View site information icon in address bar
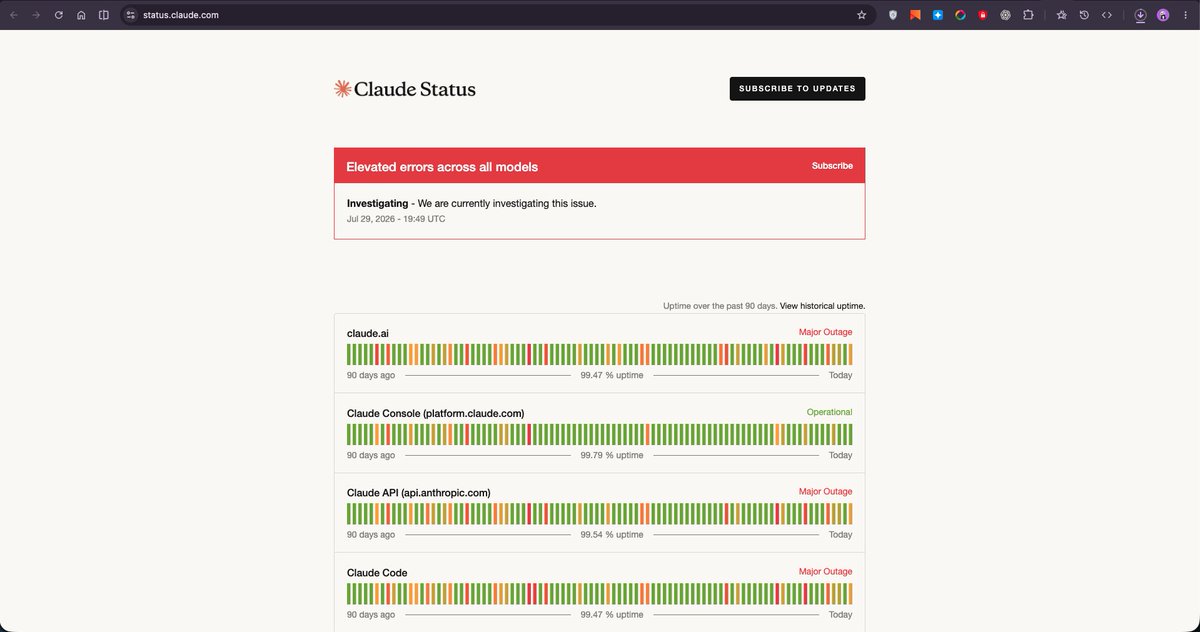 130,15
